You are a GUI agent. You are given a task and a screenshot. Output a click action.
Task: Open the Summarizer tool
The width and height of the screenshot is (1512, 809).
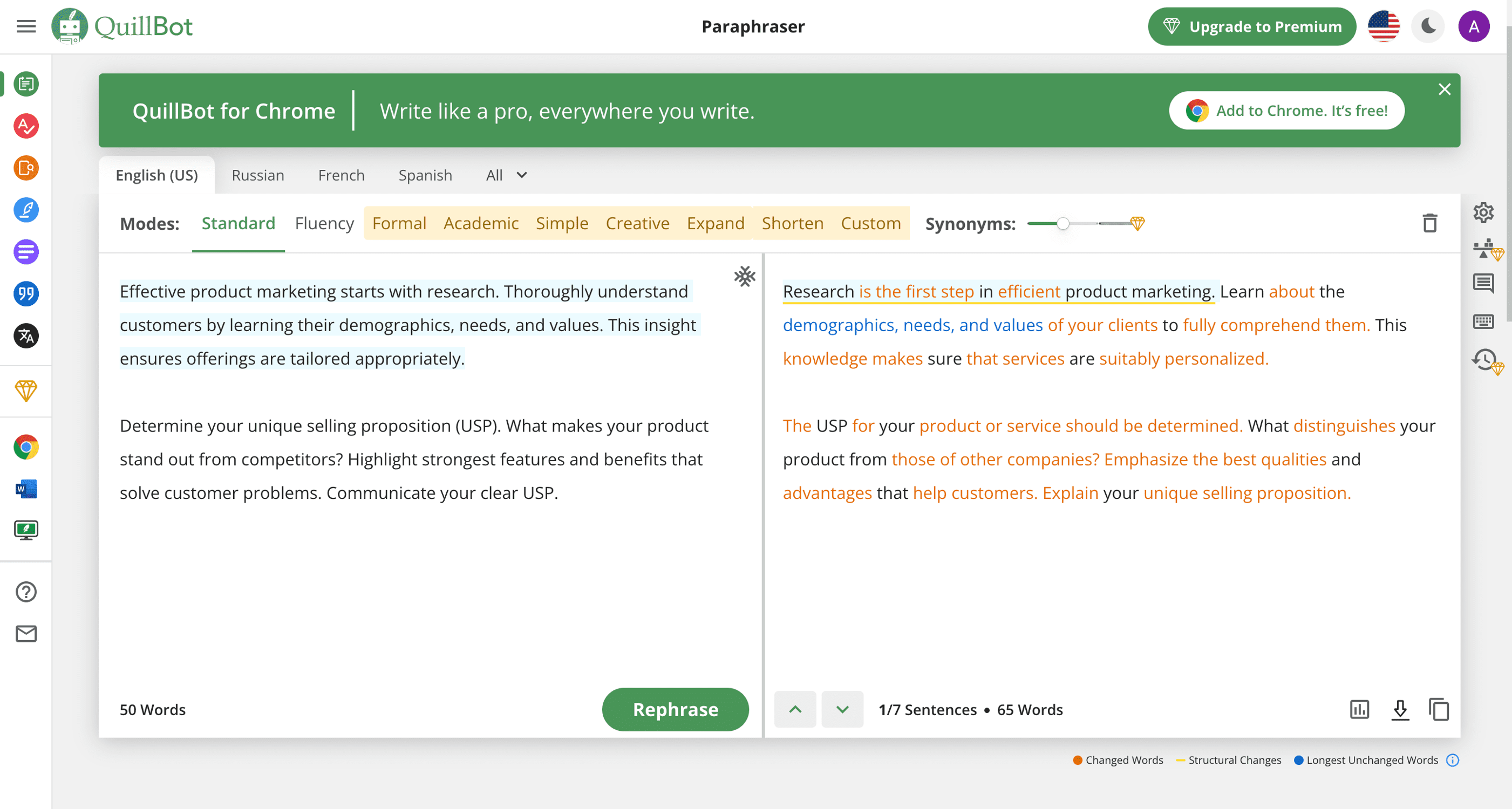25,252
